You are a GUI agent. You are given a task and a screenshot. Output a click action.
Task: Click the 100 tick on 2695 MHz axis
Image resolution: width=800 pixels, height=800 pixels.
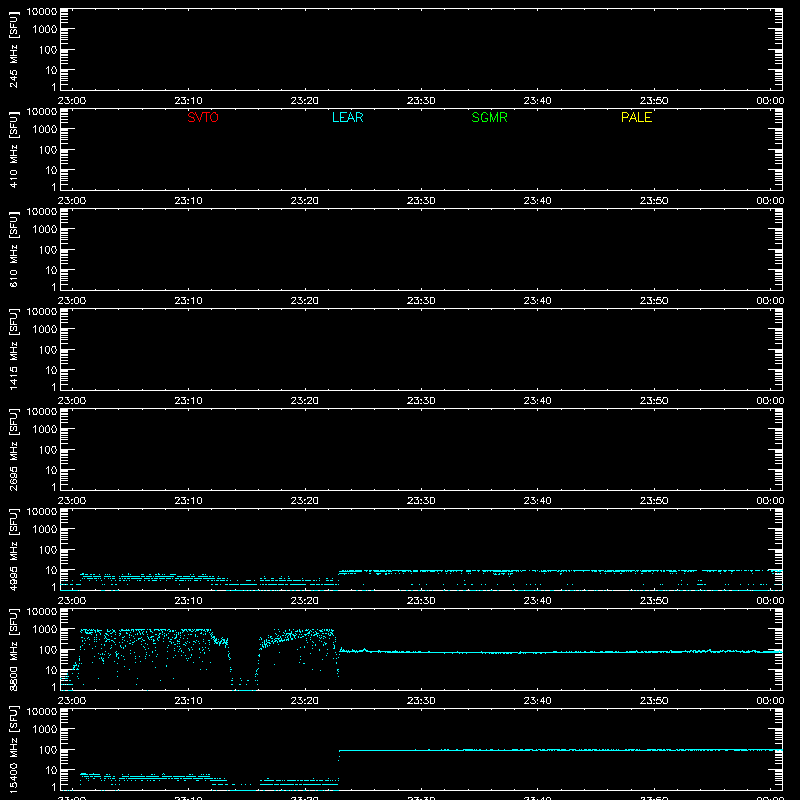(x=48, y=450)
